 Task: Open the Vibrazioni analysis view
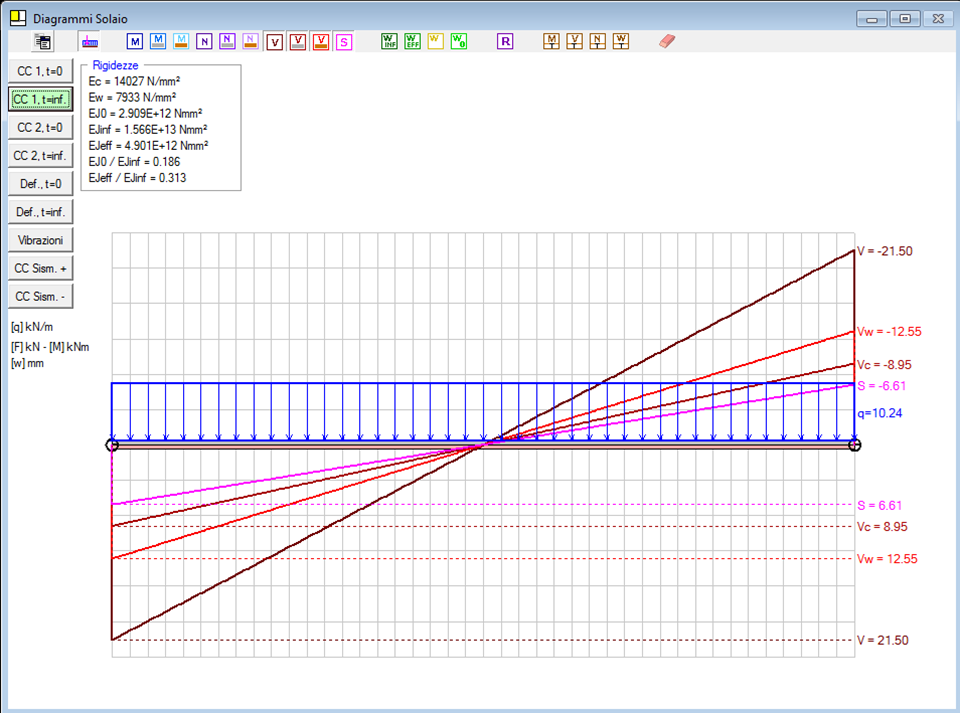[x=40, y=241]
